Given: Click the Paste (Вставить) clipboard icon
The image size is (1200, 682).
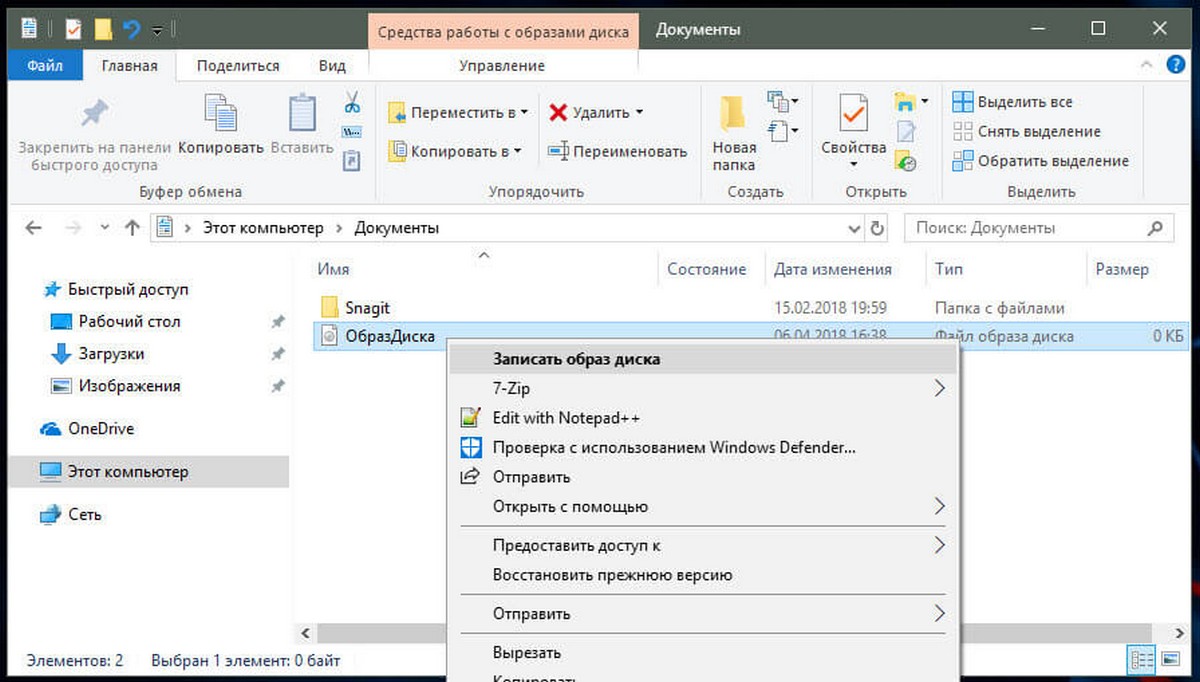Looking at the screenshot, I should [302, 112].
